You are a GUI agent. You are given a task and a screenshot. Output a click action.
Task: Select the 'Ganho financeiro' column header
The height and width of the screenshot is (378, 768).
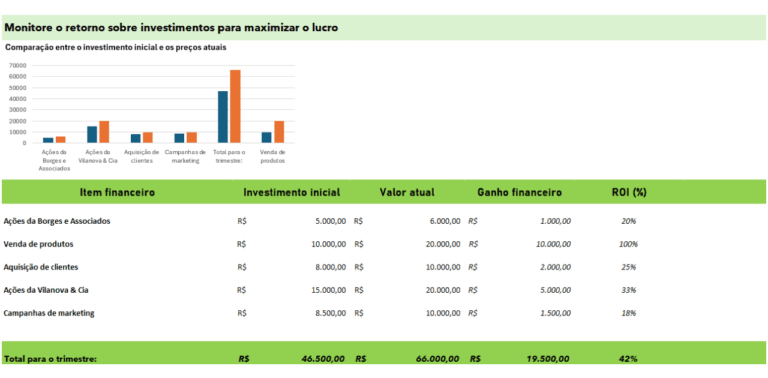(520, 192)
